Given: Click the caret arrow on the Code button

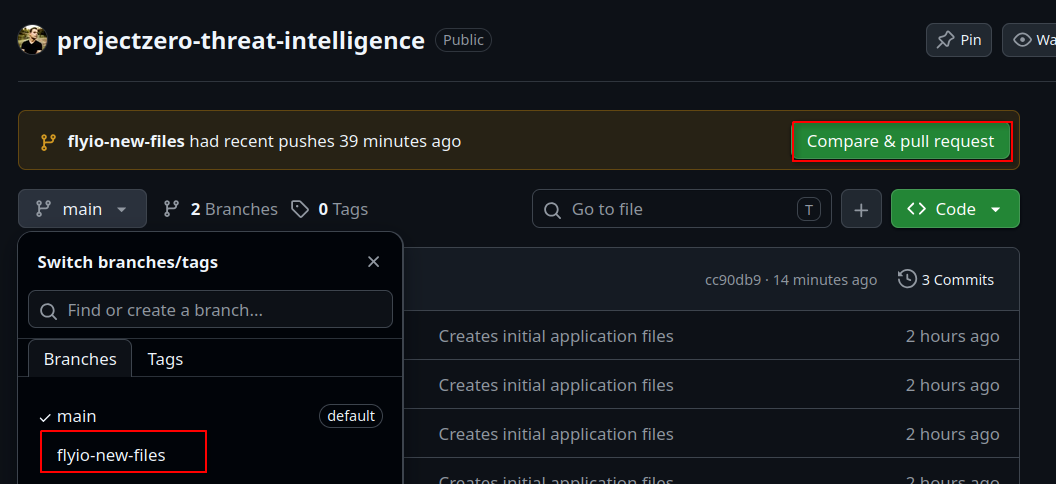Looking at the screenshot, I should coord(995,209).
